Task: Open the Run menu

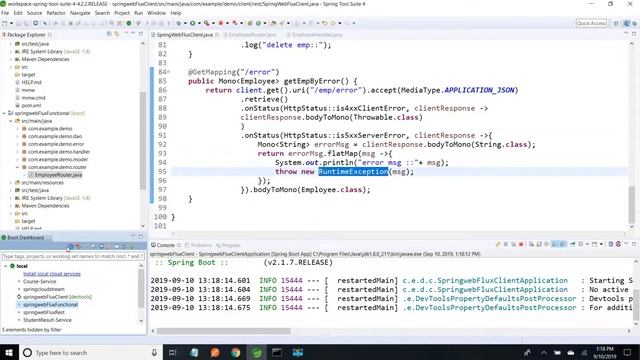Action: point(139,13)
